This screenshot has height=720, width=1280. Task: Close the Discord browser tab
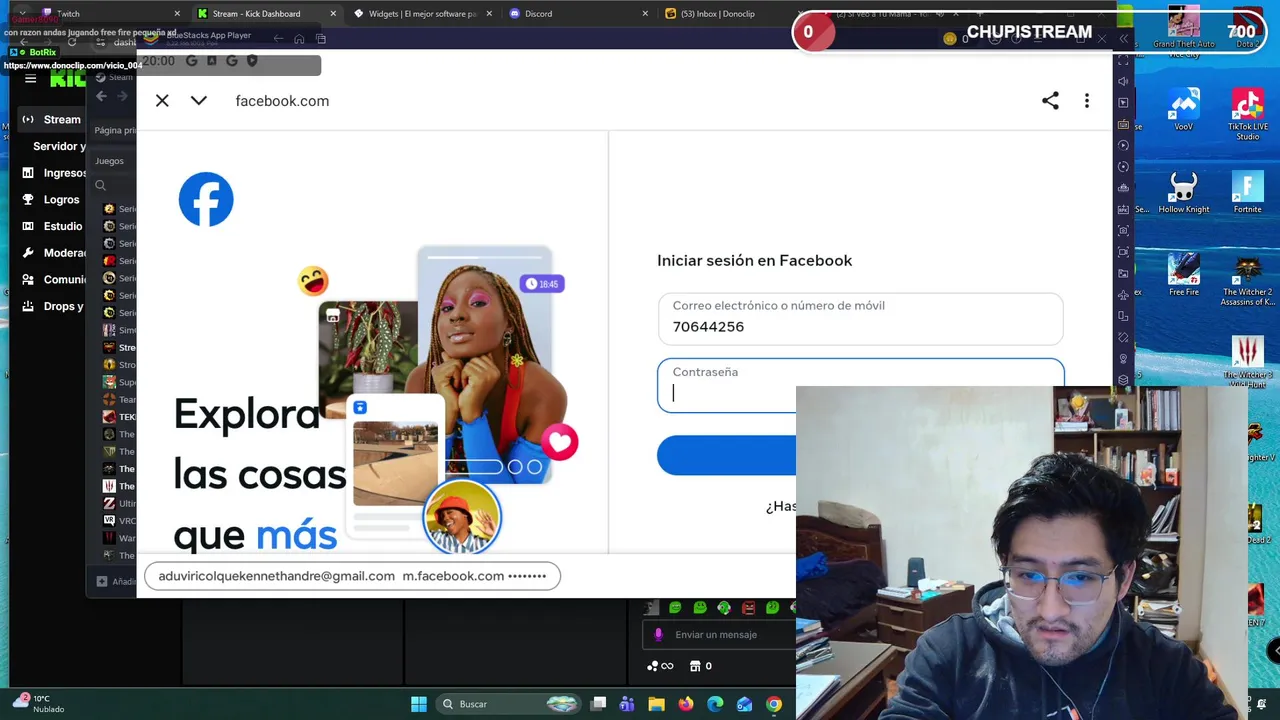click(x=645, y=14)
